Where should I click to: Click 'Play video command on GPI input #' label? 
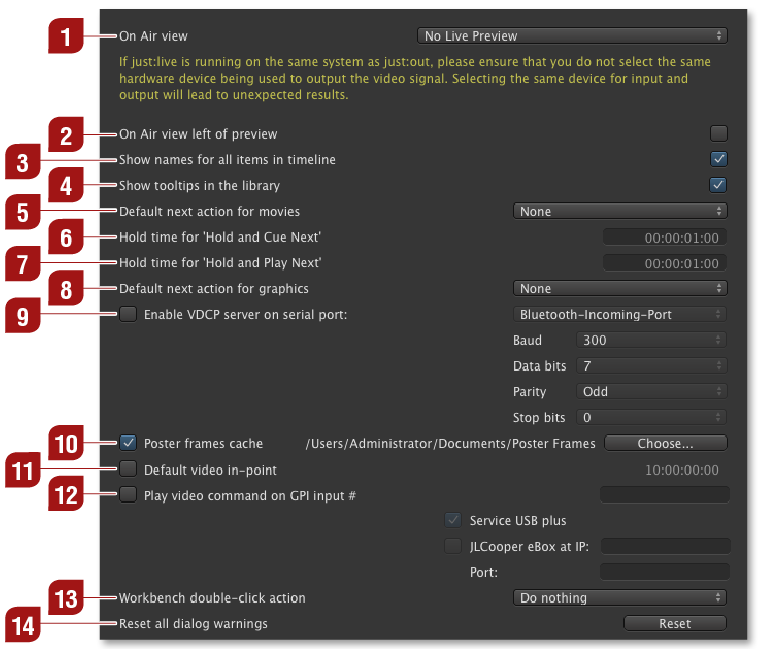pyautogui.click(x=250, y=496)
